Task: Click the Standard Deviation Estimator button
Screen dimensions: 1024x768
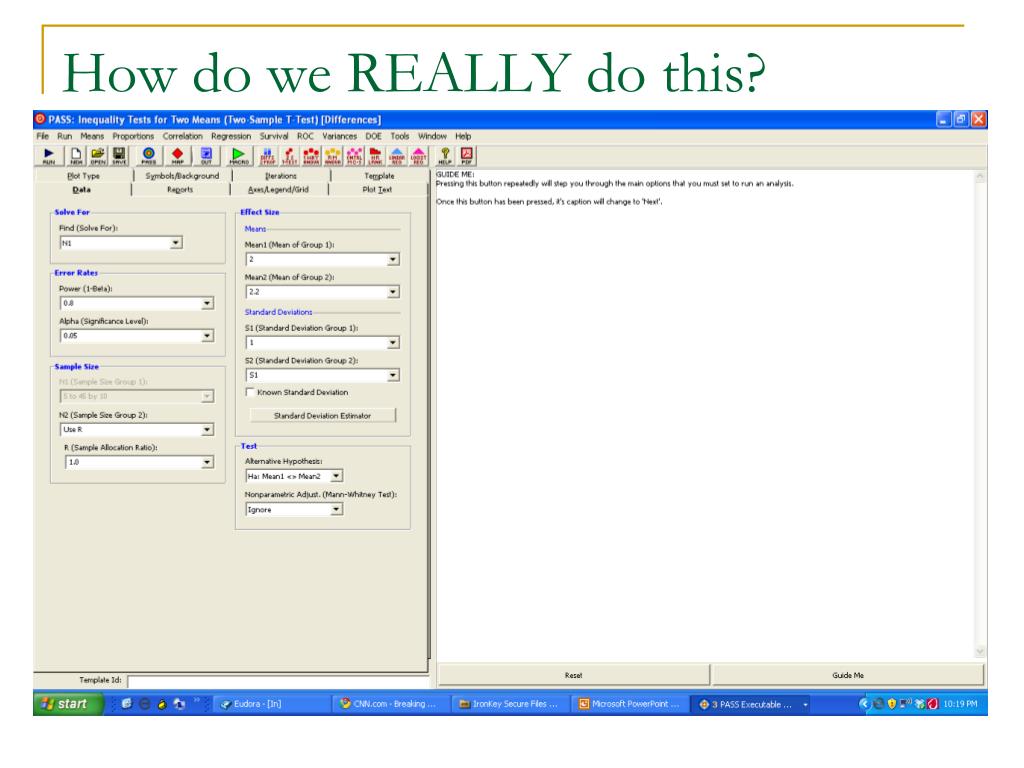Action: [323, 415]
